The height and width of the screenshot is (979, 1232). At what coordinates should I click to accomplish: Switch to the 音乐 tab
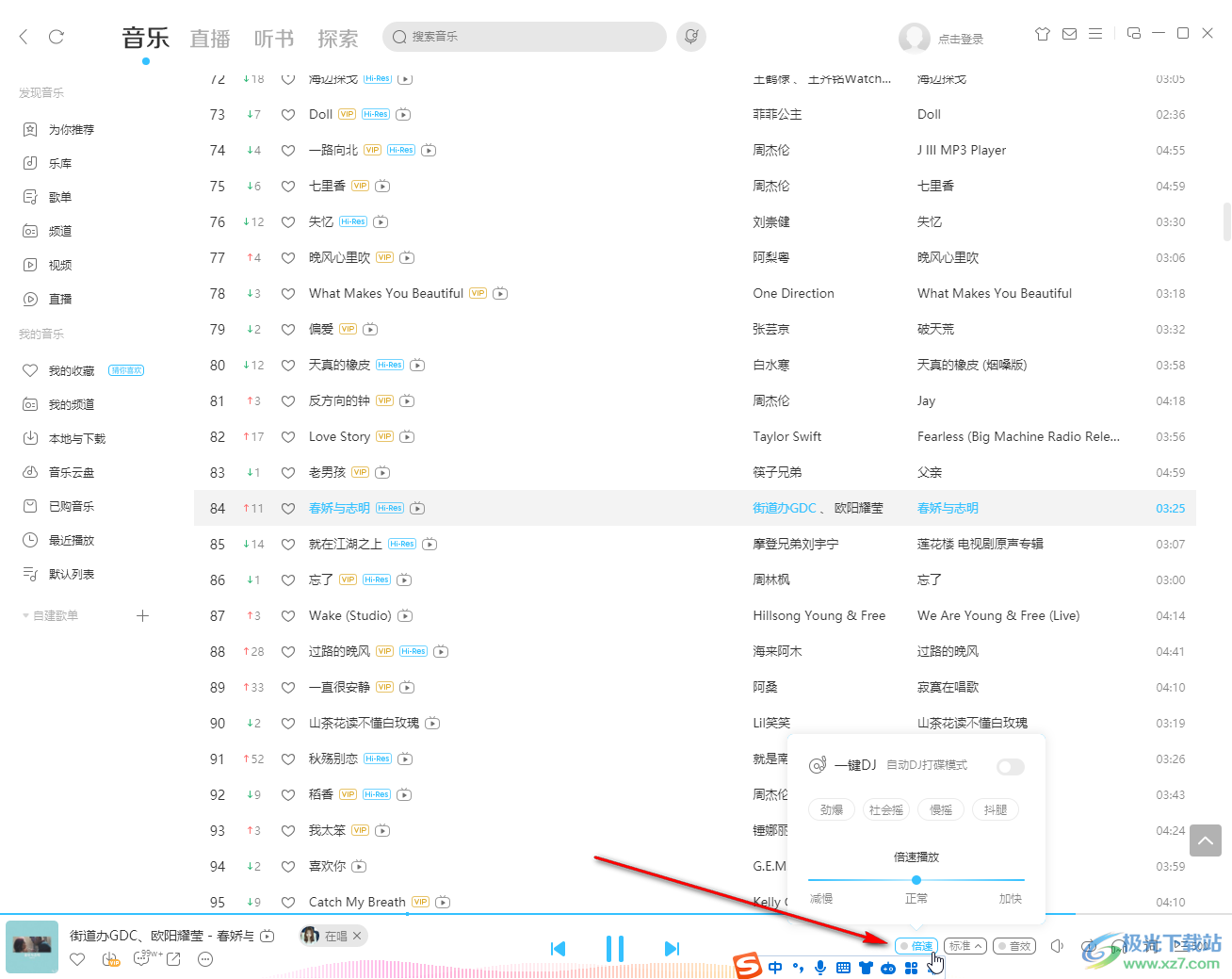[146, 39]
